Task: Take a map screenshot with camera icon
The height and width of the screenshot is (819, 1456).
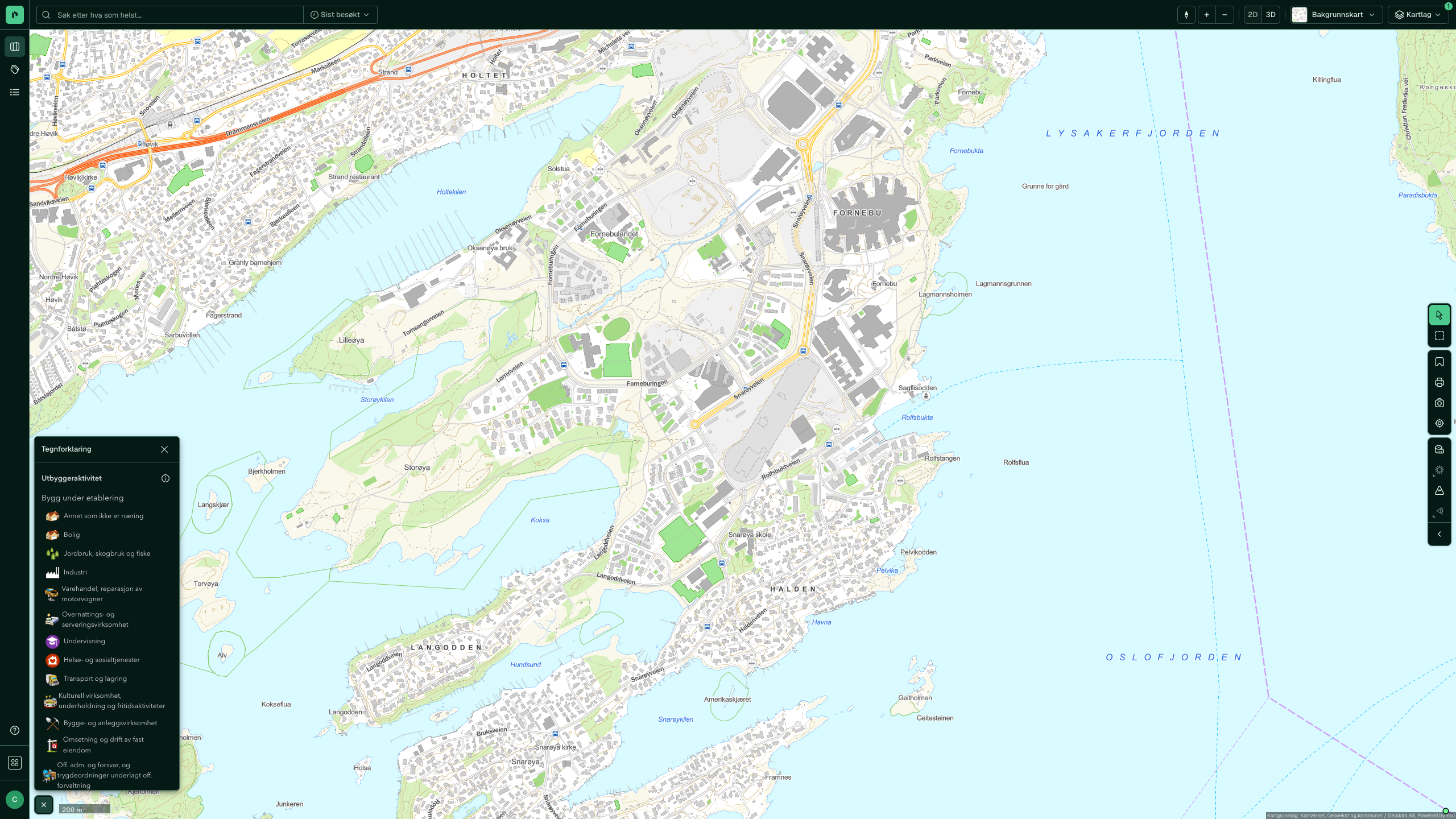Action: pos(1440,403)
